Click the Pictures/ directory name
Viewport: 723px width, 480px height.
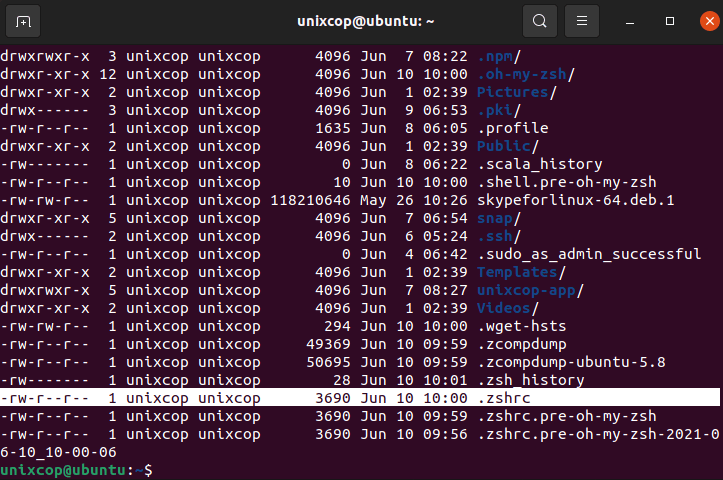coord(517,93)
